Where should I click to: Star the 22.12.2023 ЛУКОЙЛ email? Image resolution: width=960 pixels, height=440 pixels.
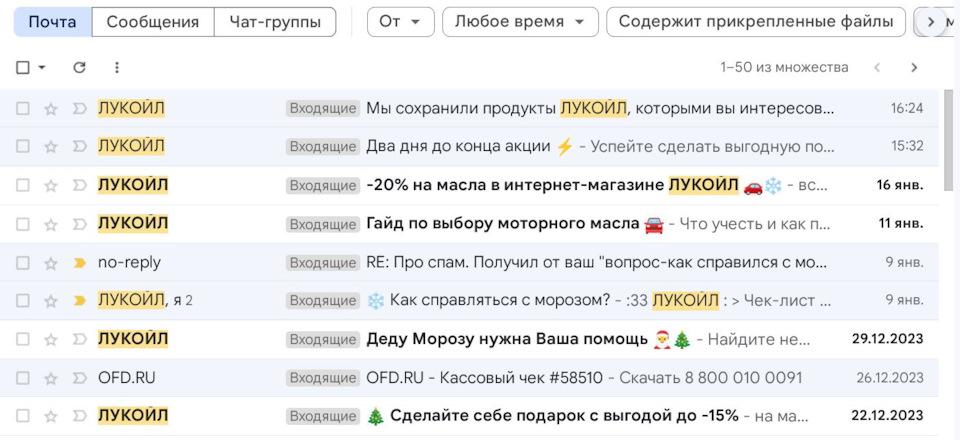tap(51, 416)
